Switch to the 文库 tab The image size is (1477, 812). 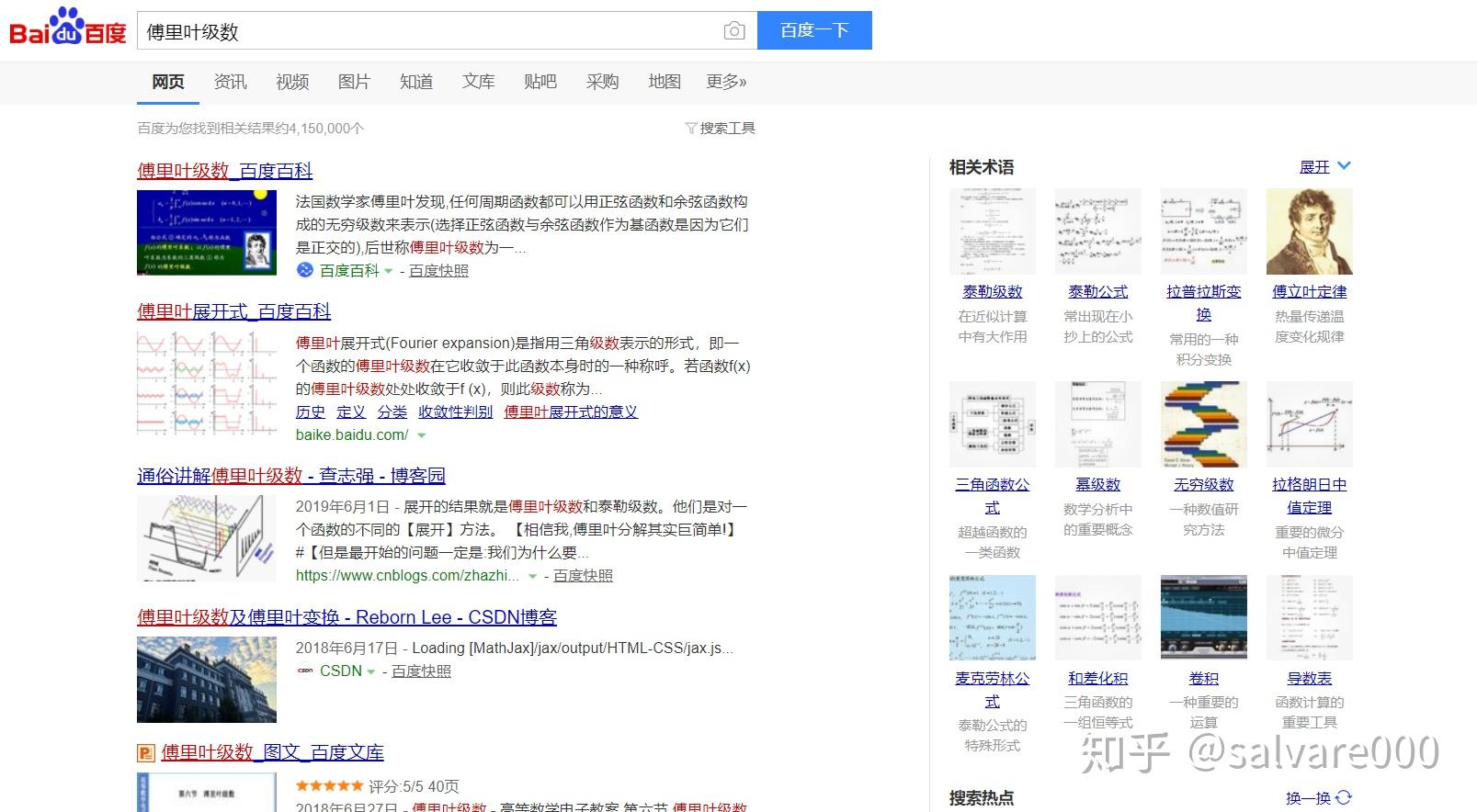click(478, 82)
